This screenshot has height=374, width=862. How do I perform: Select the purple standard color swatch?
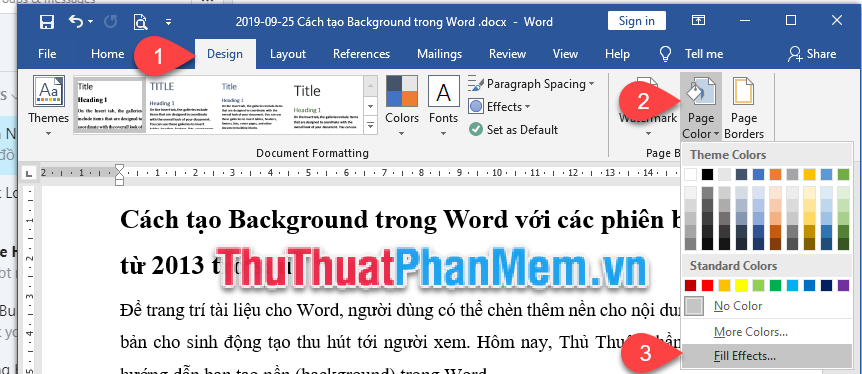(x=843, y=285)
